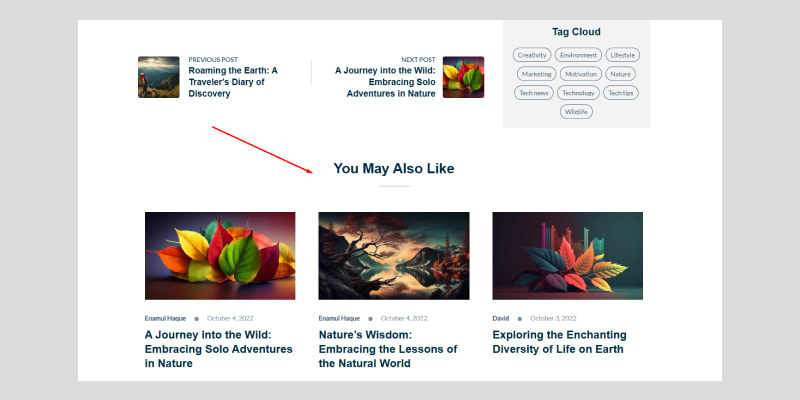Open next post title A Journey into the Wild
The height and width of the screenshot is (400, 800).
tap(385, 82)
